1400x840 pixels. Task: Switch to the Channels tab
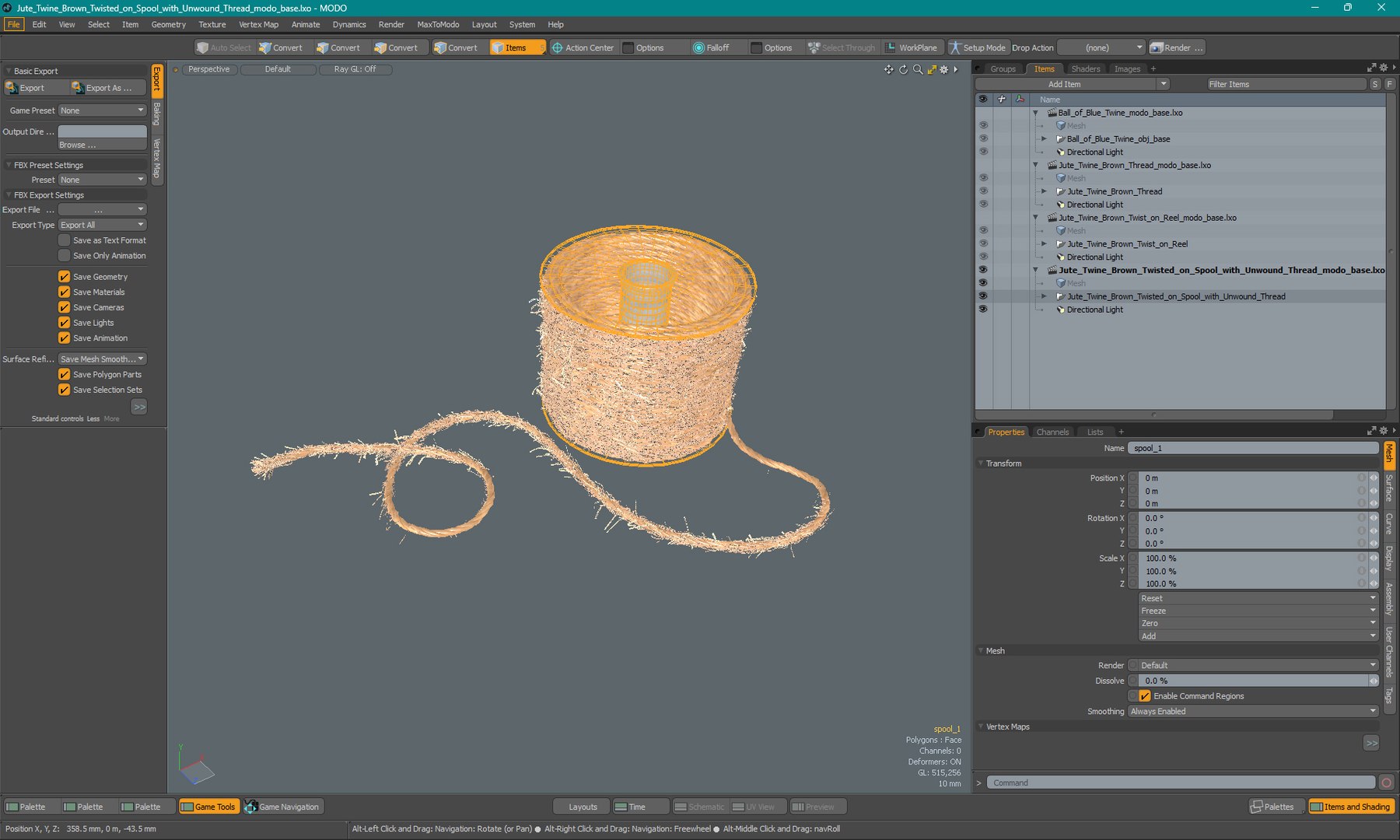(x=1052, y=432)
